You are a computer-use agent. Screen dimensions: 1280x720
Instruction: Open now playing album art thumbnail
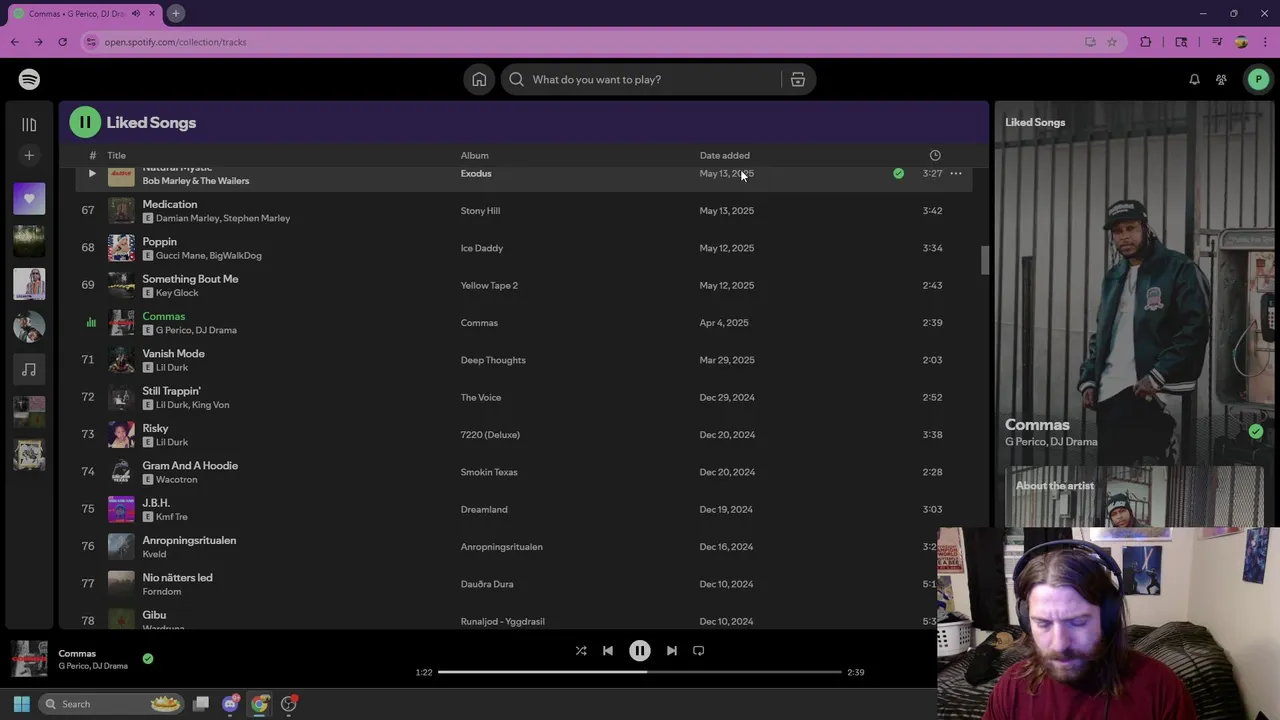[x=29, y=659]
